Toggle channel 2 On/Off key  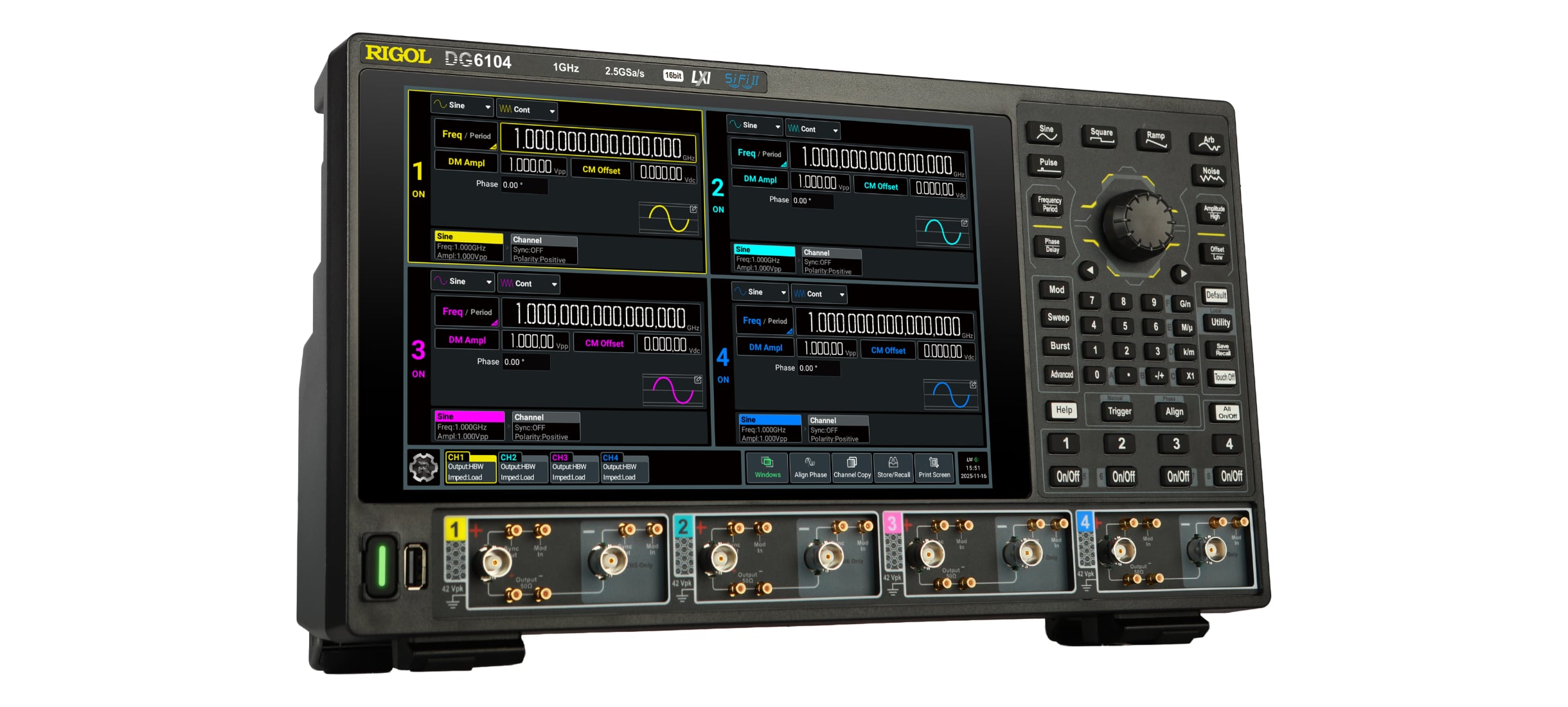(1123, 476)
